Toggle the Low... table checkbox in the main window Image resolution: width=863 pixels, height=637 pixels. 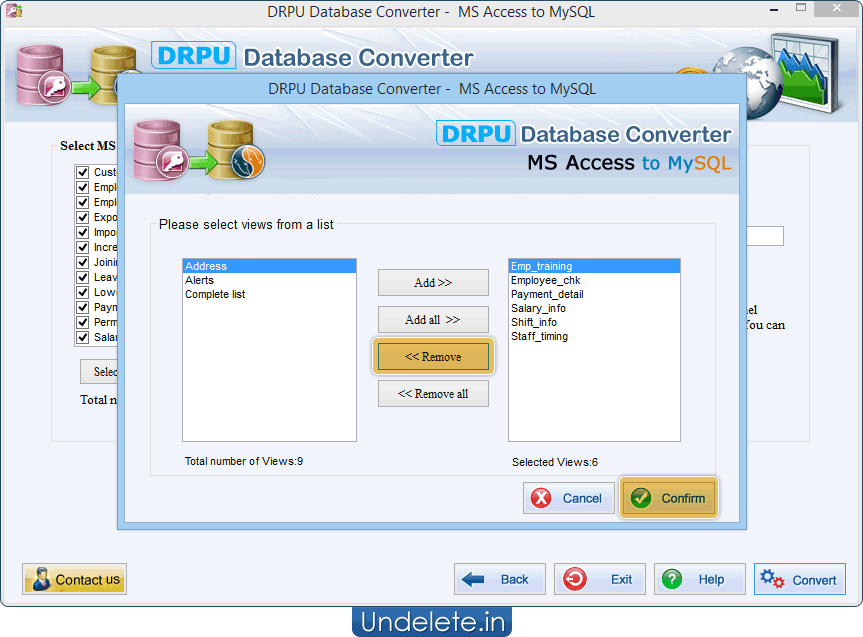pyautogui.click(x=83, y=292)
